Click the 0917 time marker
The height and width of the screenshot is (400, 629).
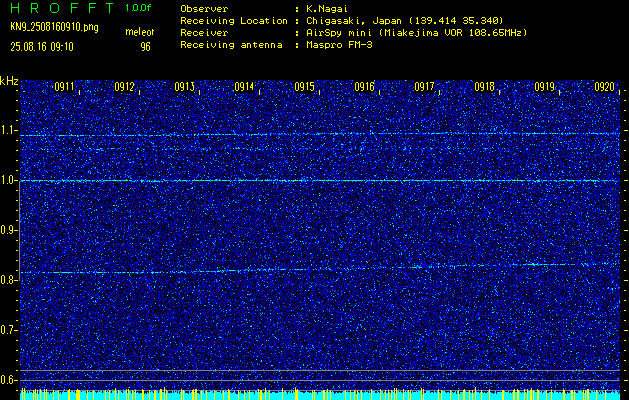pos(424,87)
